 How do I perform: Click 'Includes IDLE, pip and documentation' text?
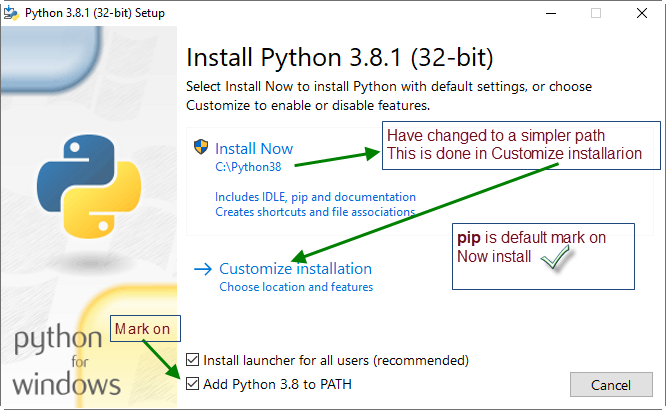tap(315, 197)
